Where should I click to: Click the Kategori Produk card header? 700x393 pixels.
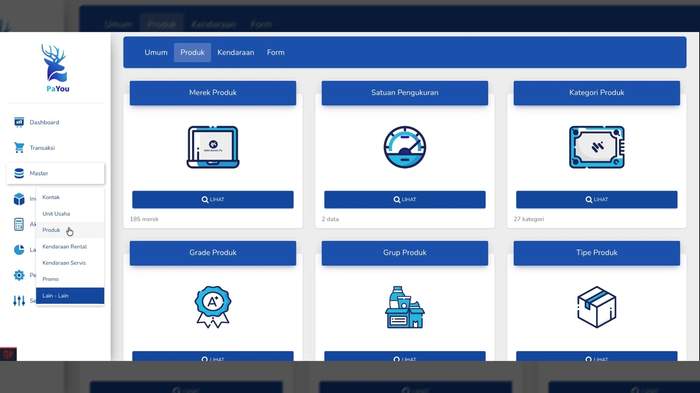click(596, 93)
